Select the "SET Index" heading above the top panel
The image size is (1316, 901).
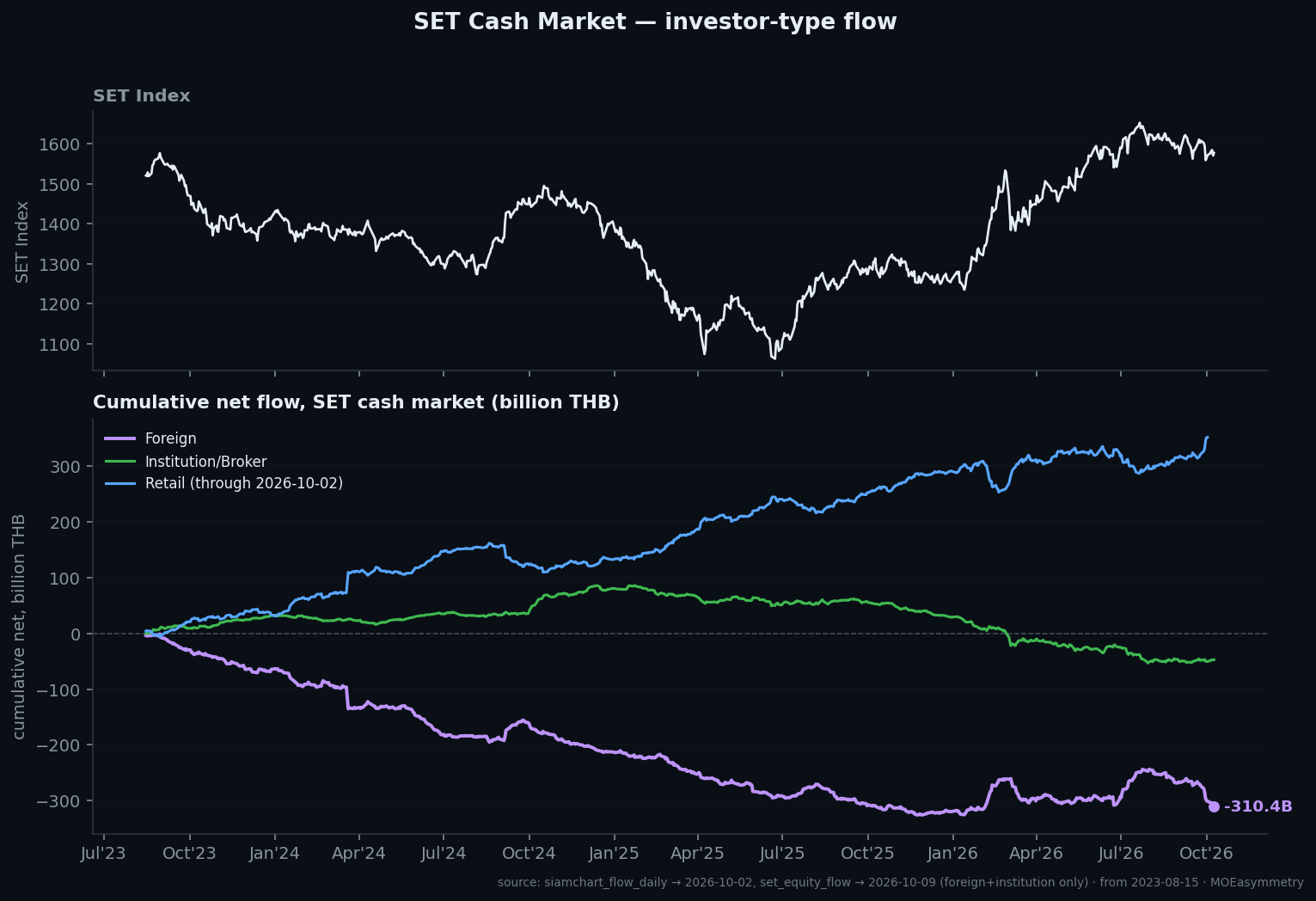coord(142,95)
